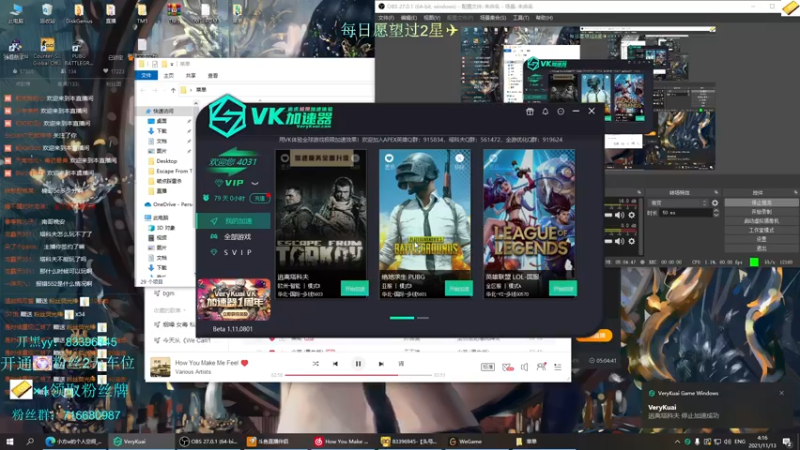Open the gift icon in VK accelerator
This screenshot has height=450, width=800.
click(x=530, y=111)
